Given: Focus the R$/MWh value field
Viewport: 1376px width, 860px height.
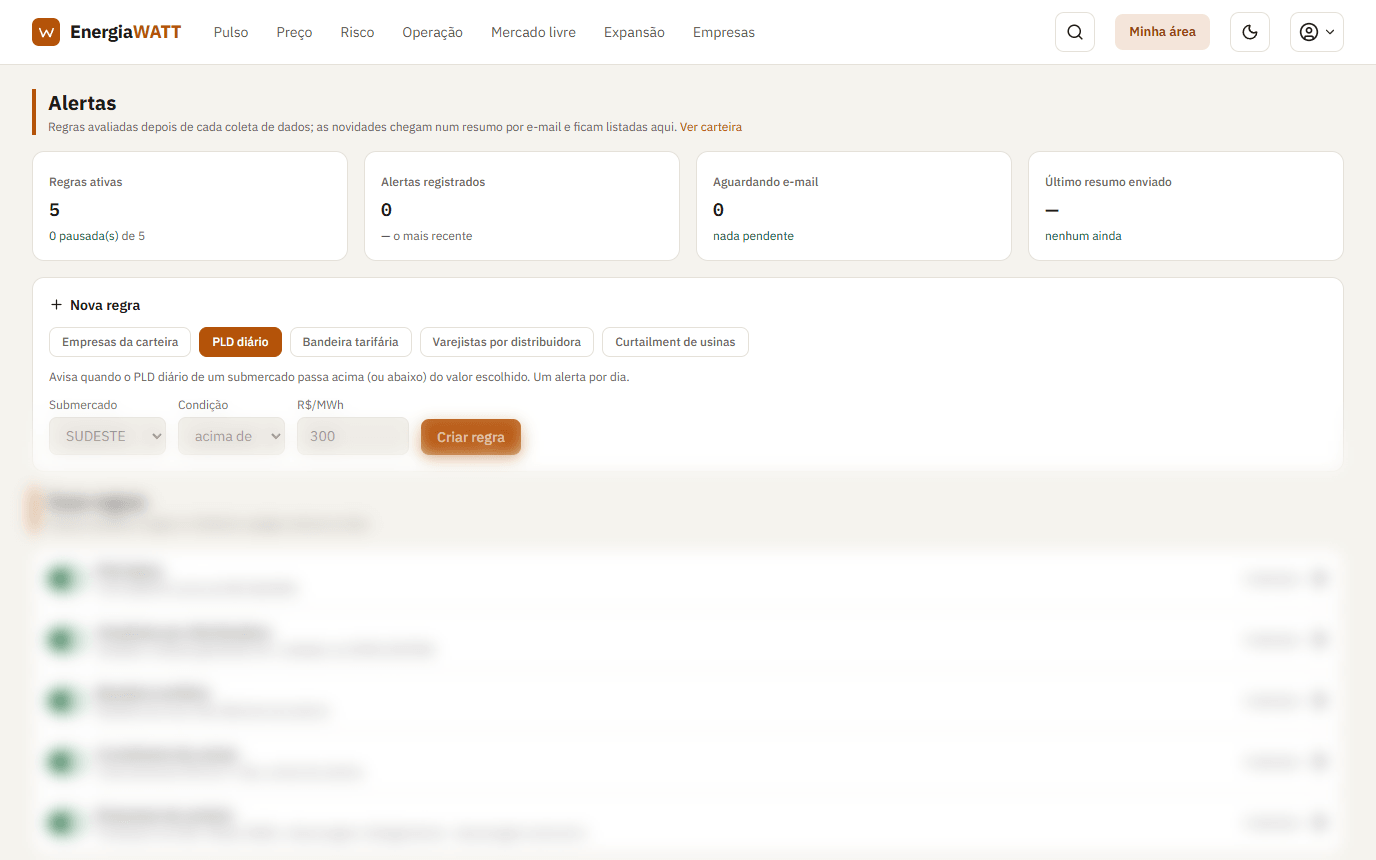Looking at the screenshot, I should point(353,436).
